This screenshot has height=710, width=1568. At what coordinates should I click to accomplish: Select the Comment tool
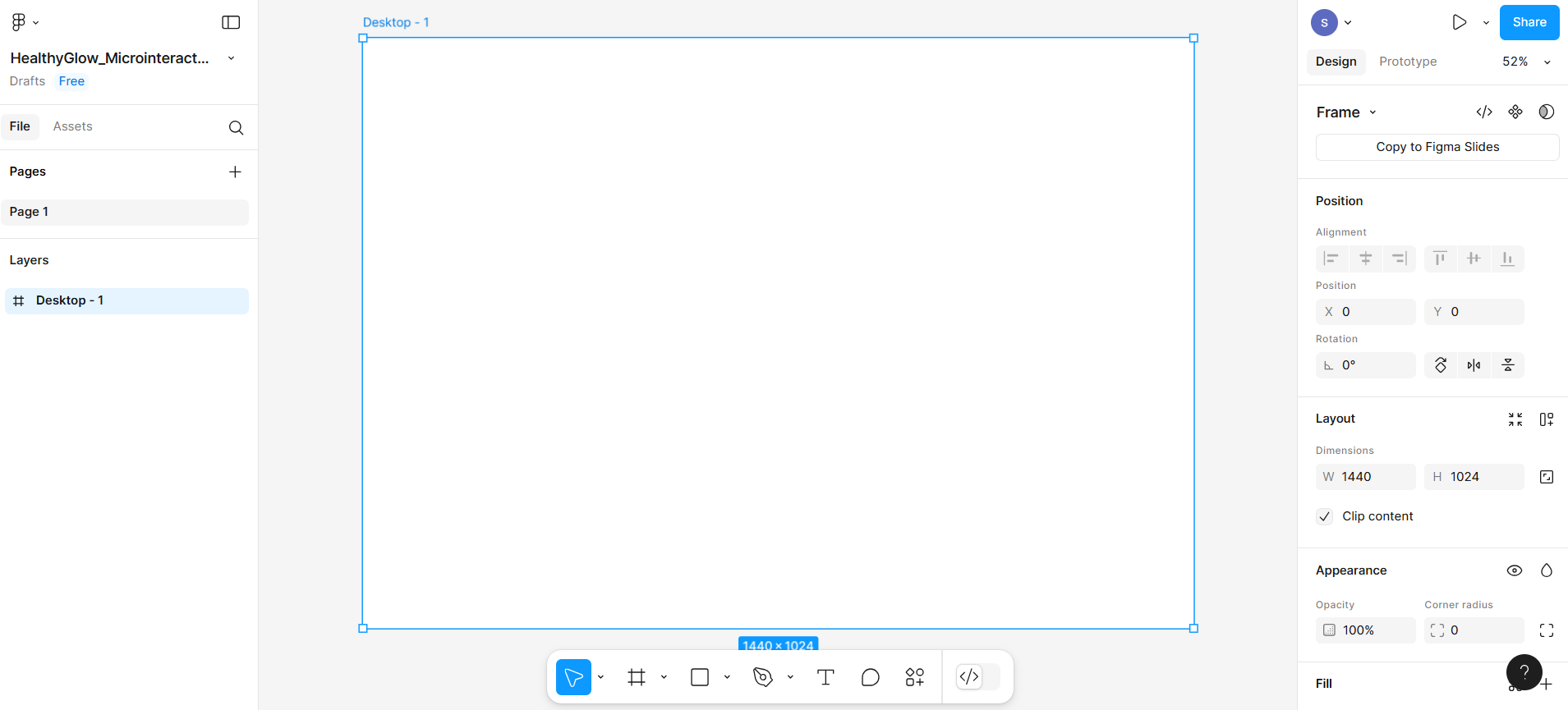tap(870, 677)
